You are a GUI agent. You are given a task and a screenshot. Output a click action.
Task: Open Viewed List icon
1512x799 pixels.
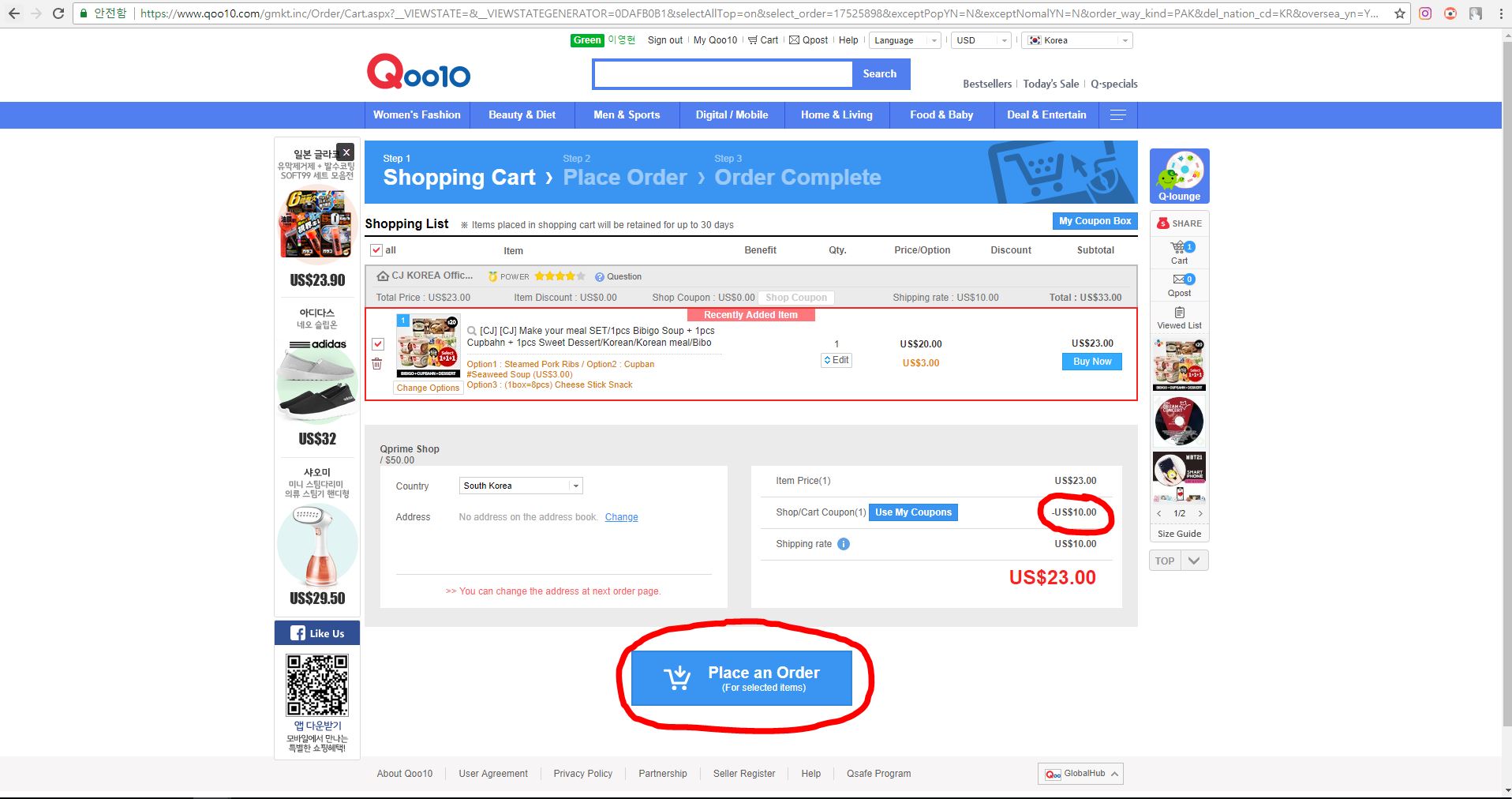coord(1179,318)
